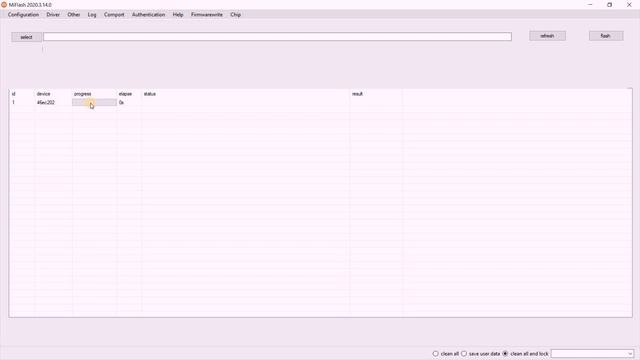Viewport: 640px width, 360px height.
Task: Open the Comport menu
Action: point(114,15)
